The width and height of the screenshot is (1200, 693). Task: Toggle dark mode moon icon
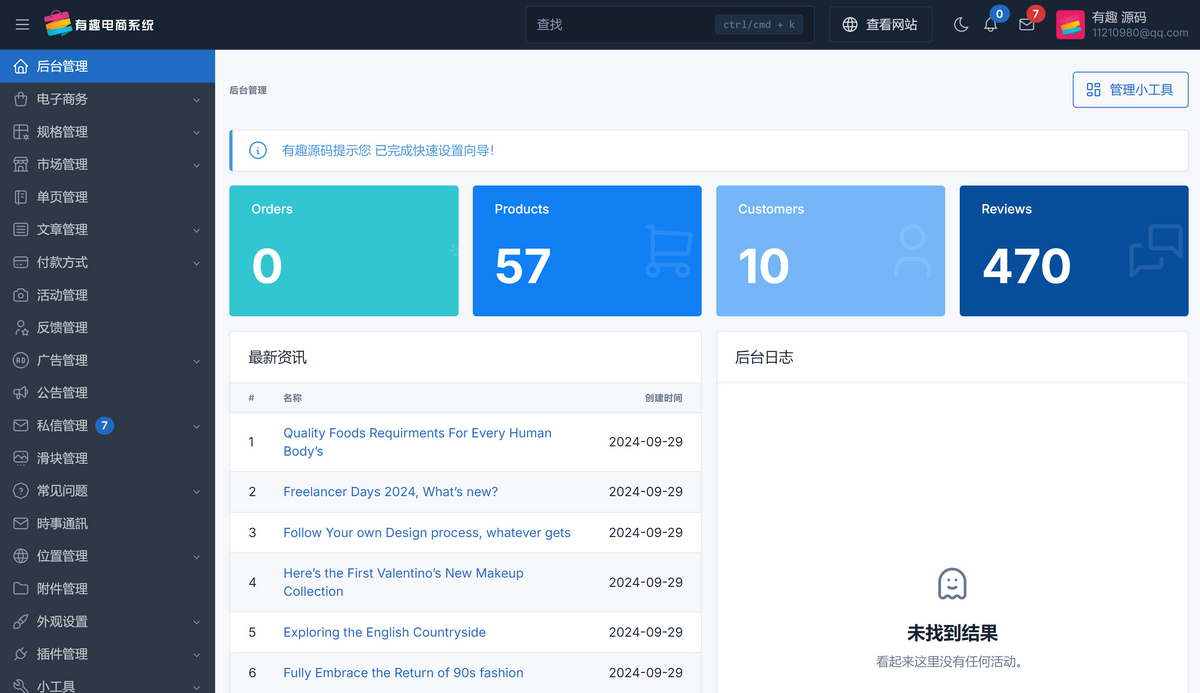pos(961,25)
